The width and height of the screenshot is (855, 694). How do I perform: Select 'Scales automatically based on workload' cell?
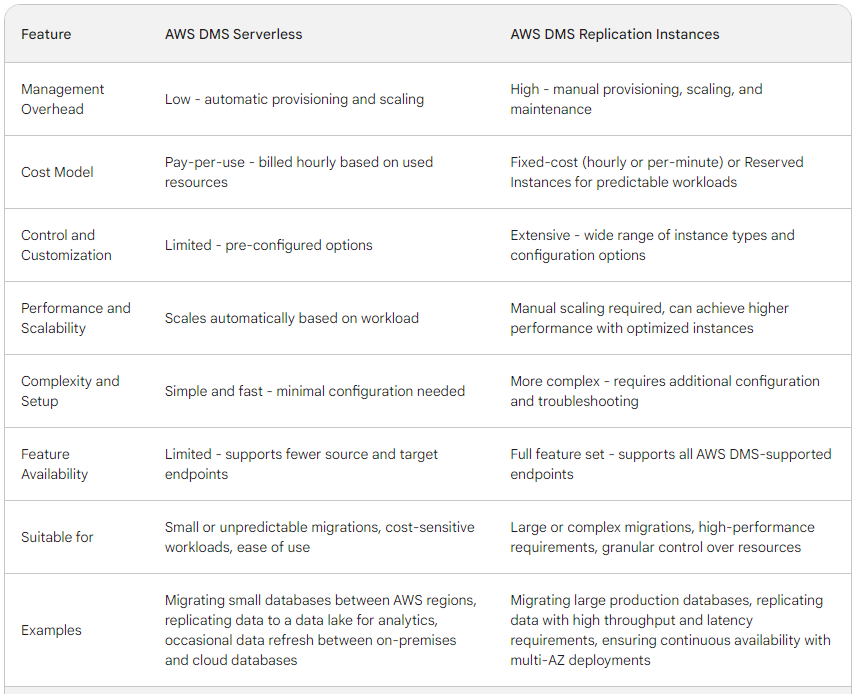click(x=292, y=318)
